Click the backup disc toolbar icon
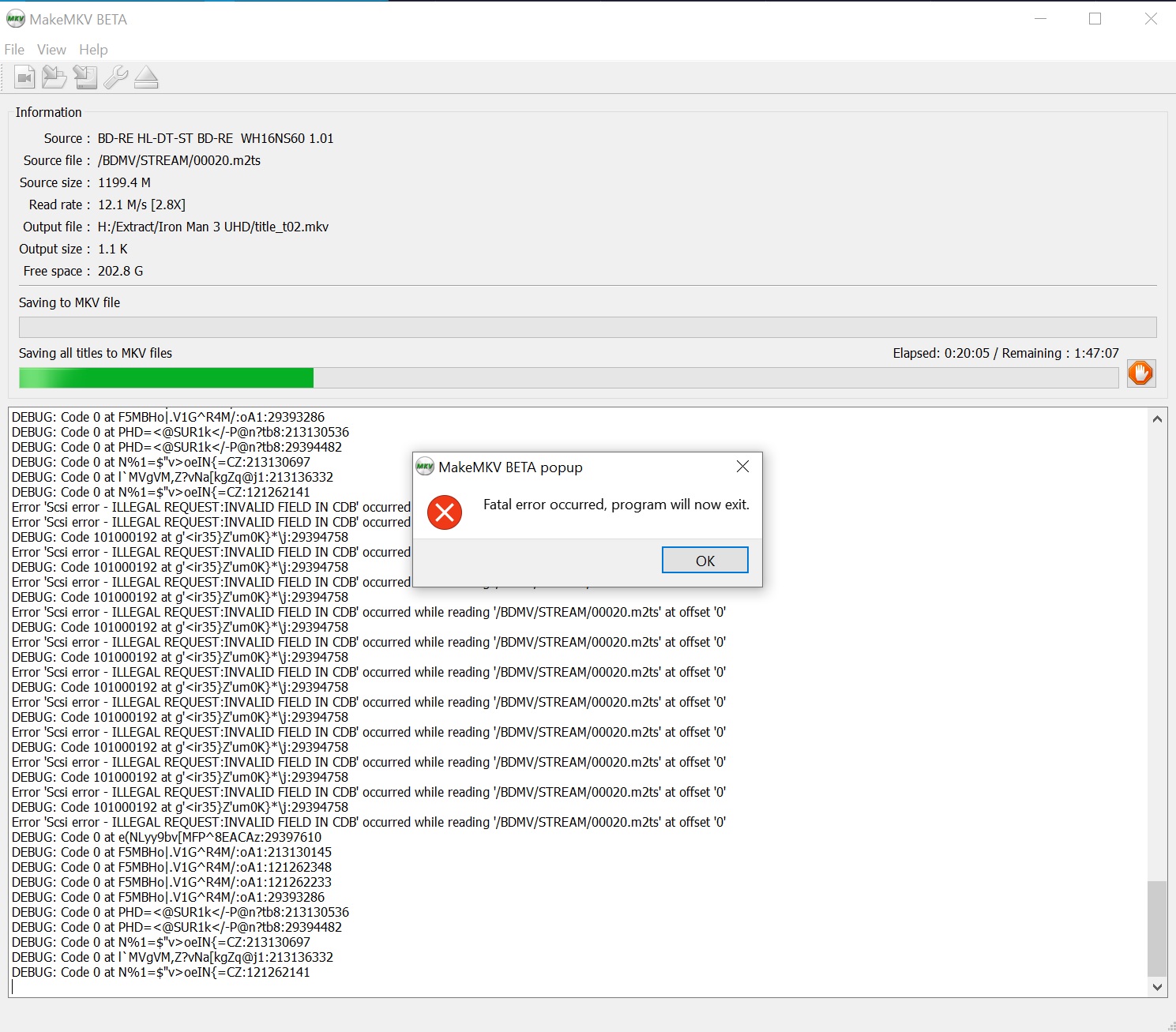 85,77
